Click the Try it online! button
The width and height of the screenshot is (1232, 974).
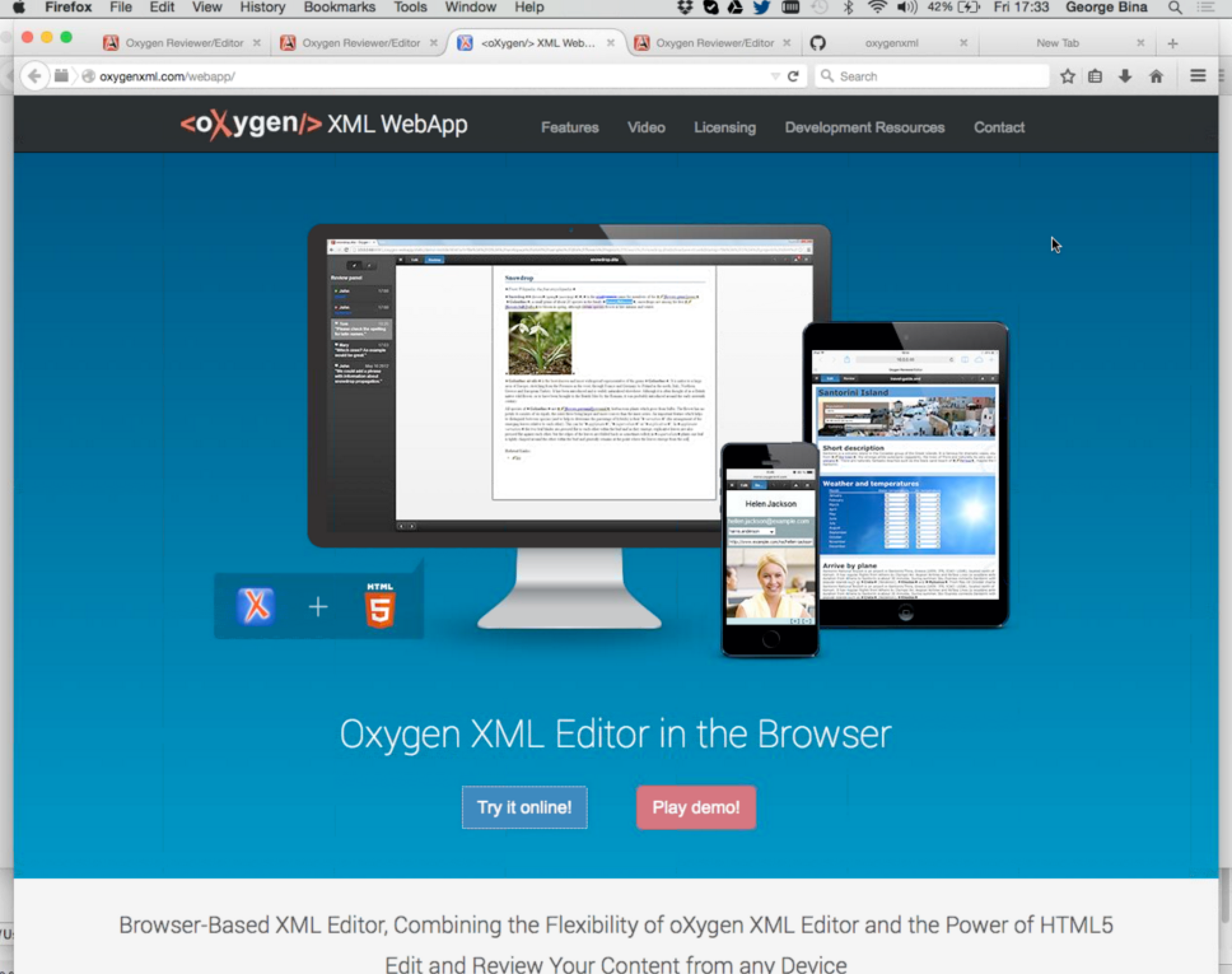[524, 807]
